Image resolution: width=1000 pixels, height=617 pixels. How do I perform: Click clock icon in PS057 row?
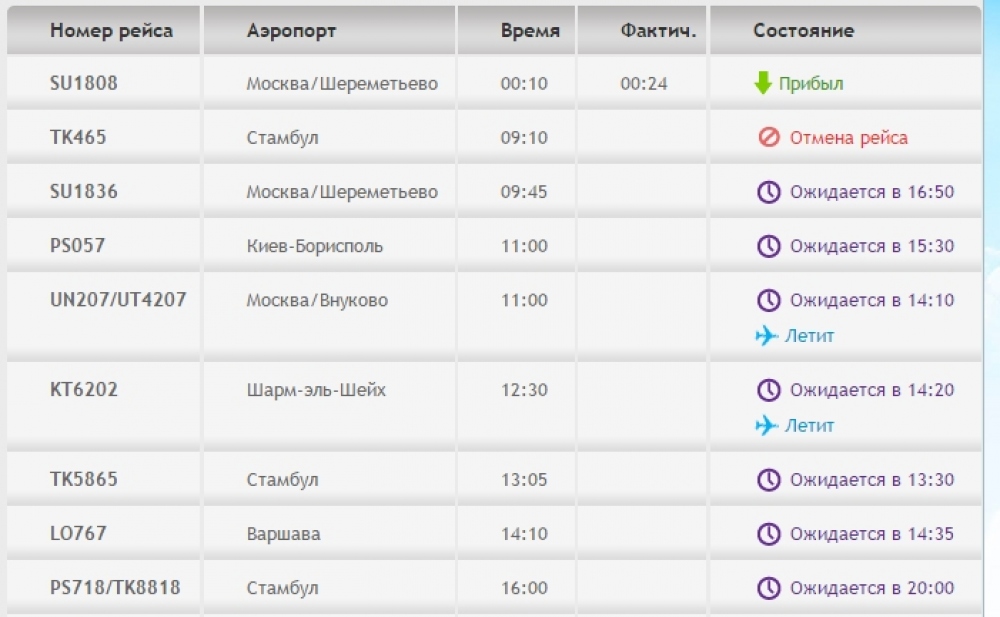tap(768, 246)
